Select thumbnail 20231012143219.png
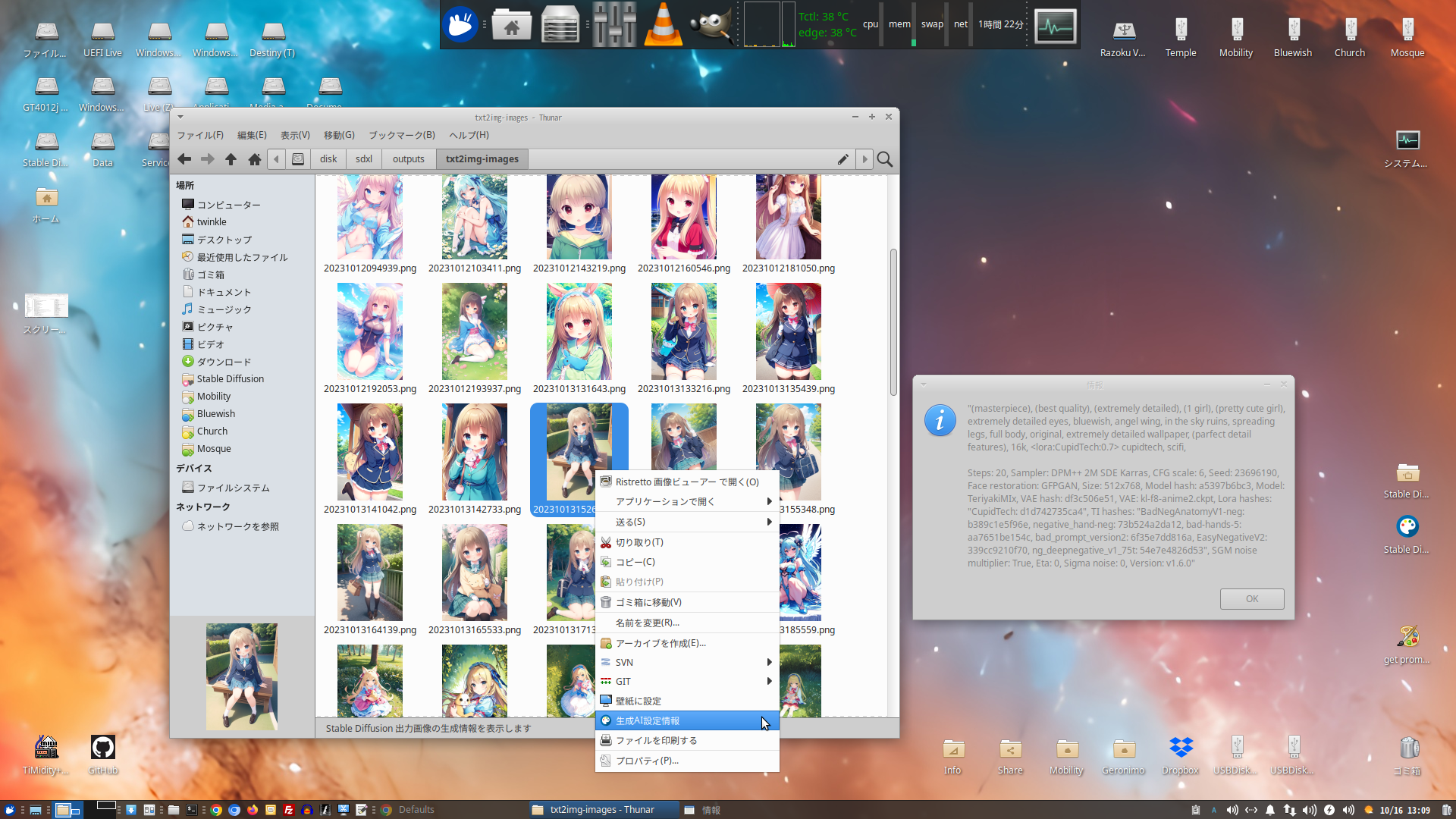The width and height of the screenshot is (1456, 819). [579, 224]
